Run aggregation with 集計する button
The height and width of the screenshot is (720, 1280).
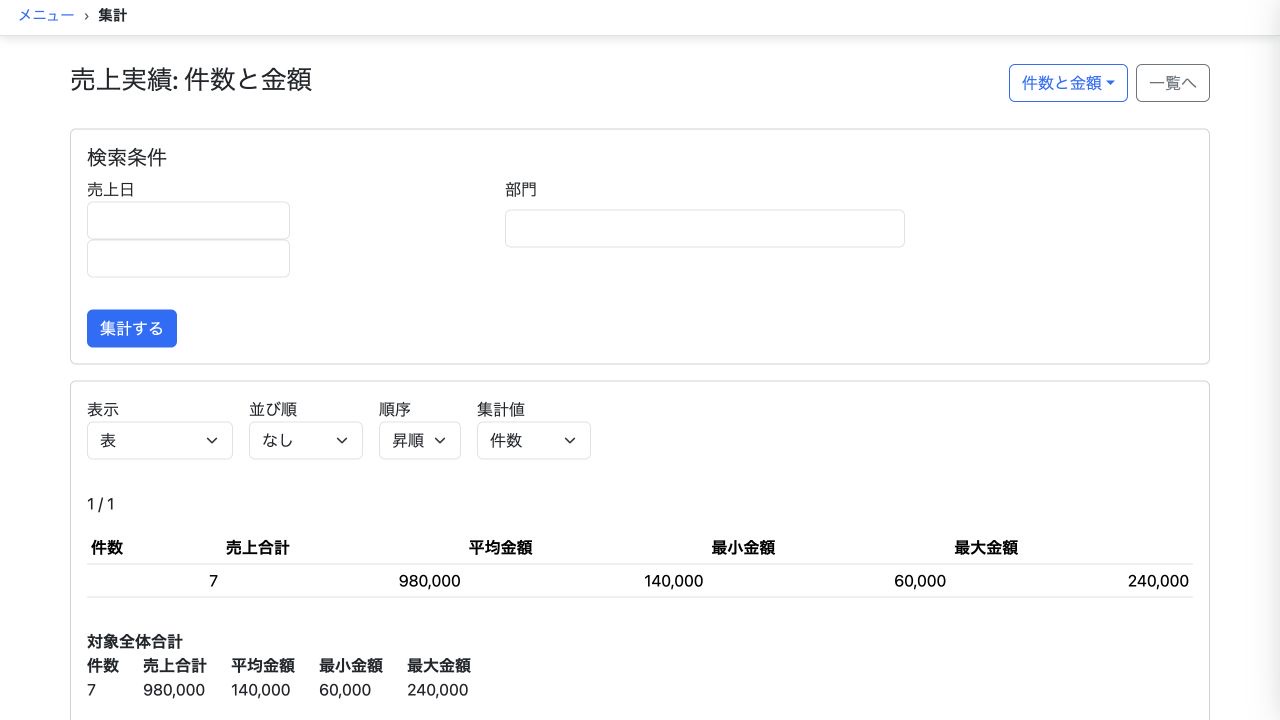[x=132, y=328]
